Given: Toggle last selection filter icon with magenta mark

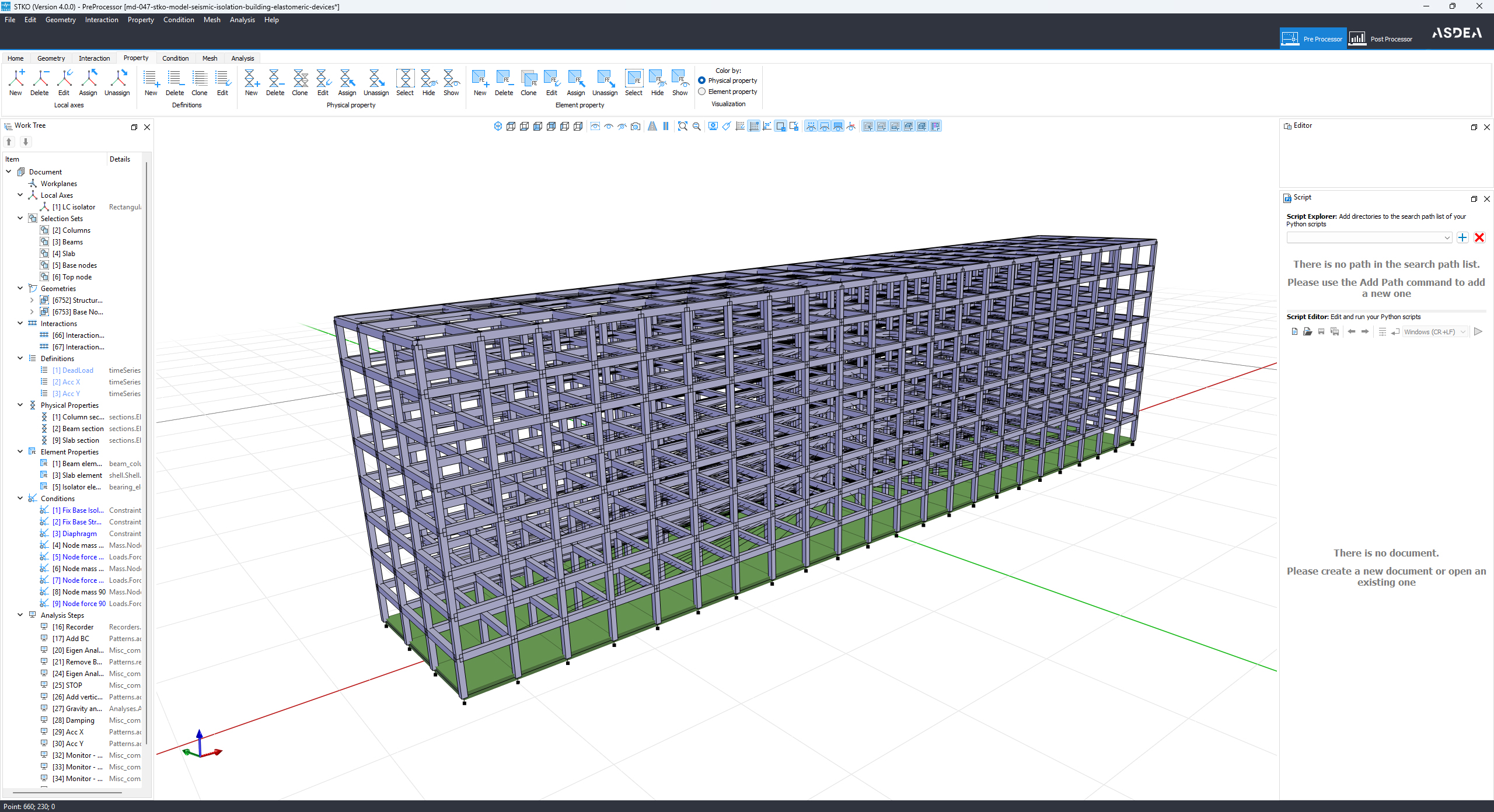Looking at the screenshot, I should point(936,126).
